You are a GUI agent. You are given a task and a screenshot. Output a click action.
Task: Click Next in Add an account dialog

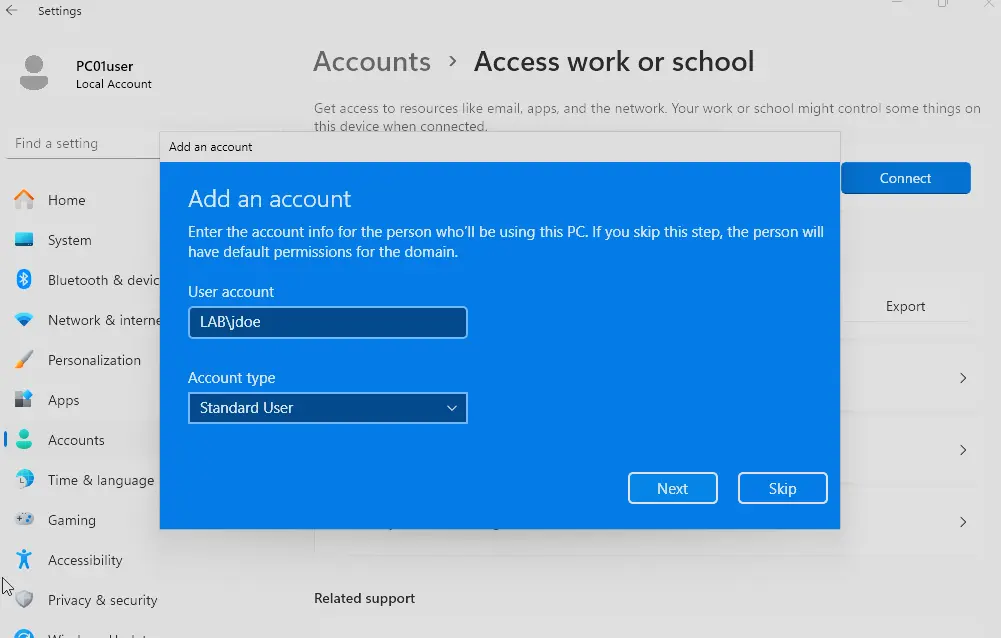[673, 489]
